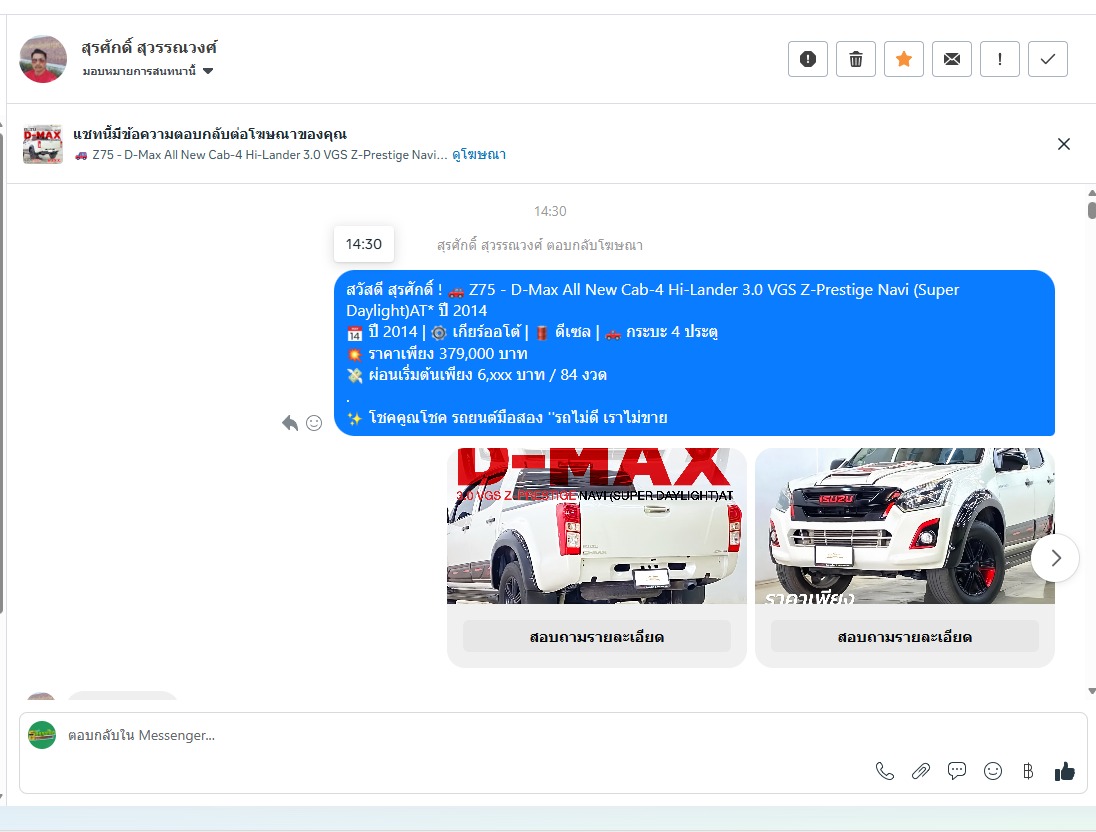Viewport: 1096px width, 832px height.
Task: Open emoji picker in reply bar
Action: point(993,771)
